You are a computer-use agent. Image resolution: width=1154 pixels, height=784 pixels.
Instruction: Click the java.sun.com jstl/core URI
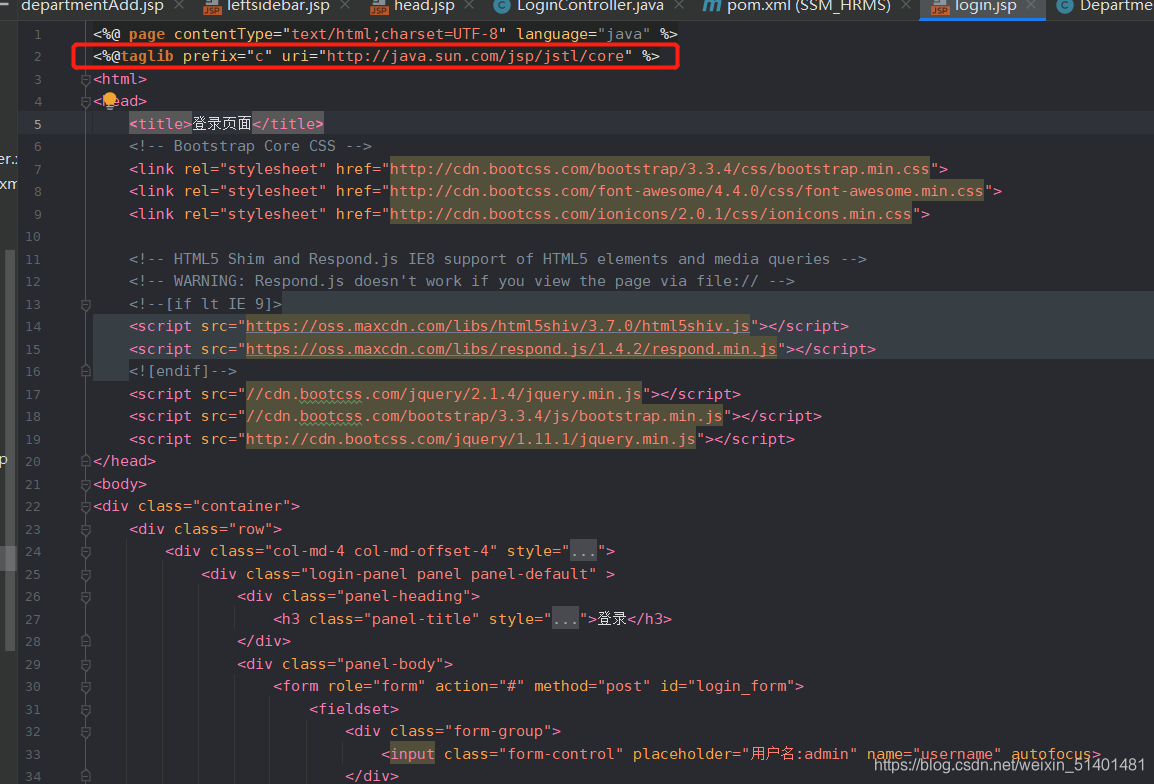pyautogui.click(x=475, y=56)
